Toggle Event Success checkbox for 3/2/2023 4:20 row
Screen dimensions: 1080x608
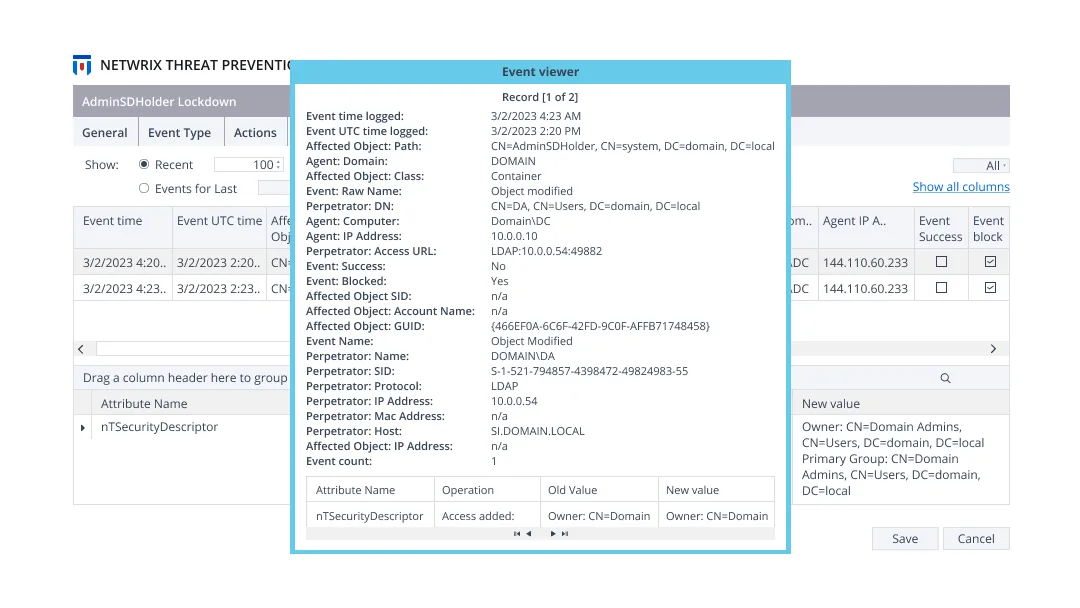pyautogui.click(x=941, y=262)
